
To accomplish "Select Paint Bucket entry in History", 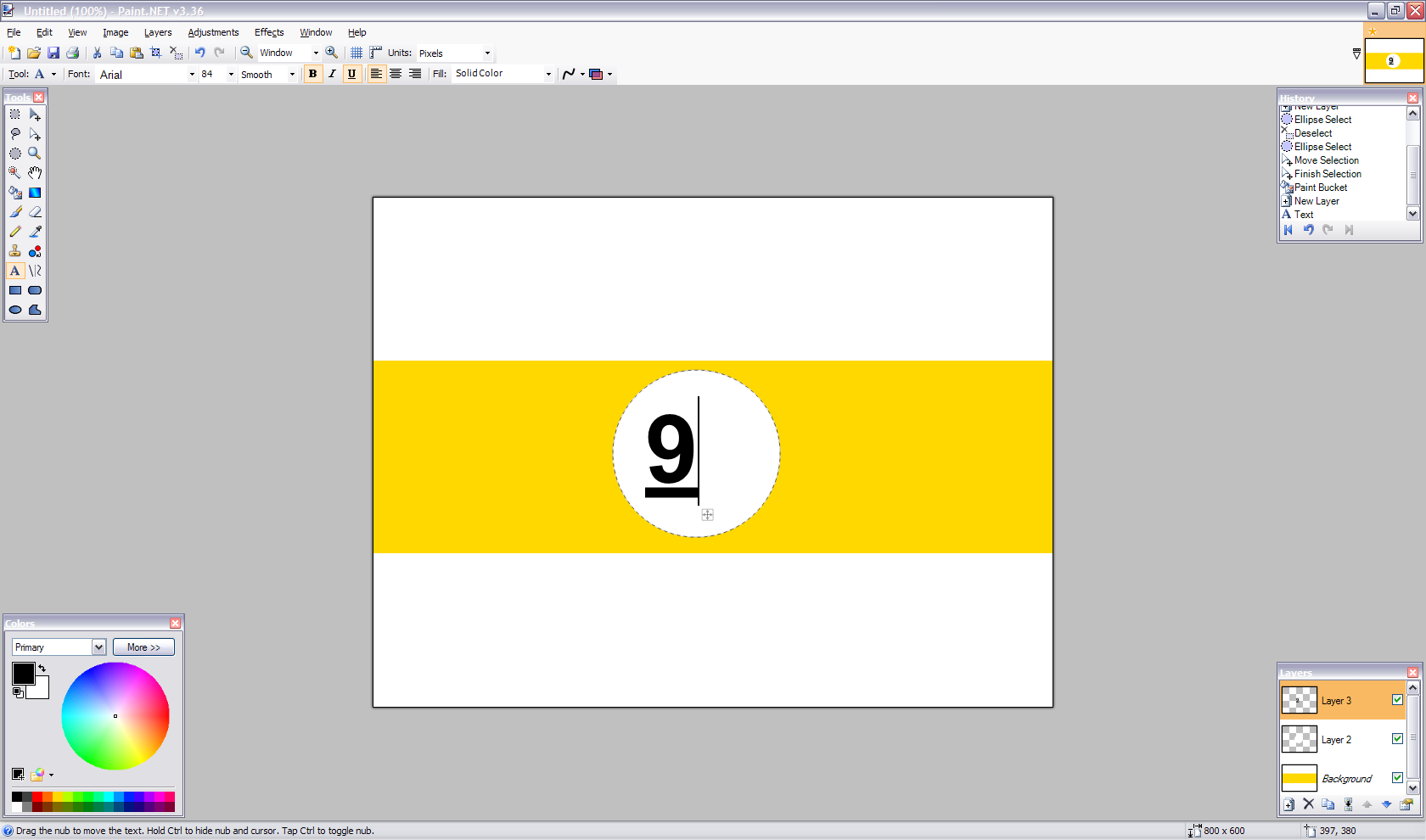I will [x=1320, y=188].
